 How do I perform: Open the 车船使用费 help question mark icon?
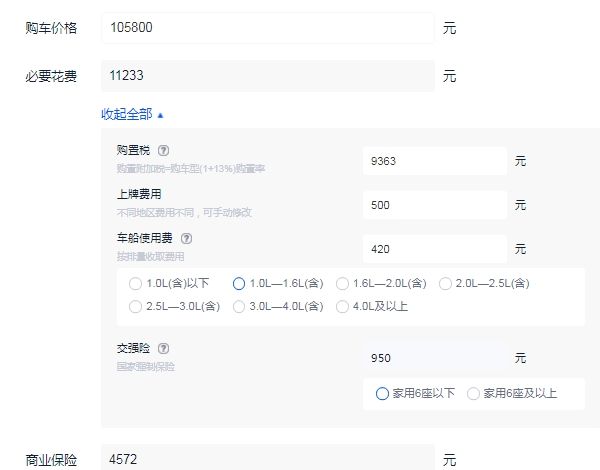tap(186, 238)
